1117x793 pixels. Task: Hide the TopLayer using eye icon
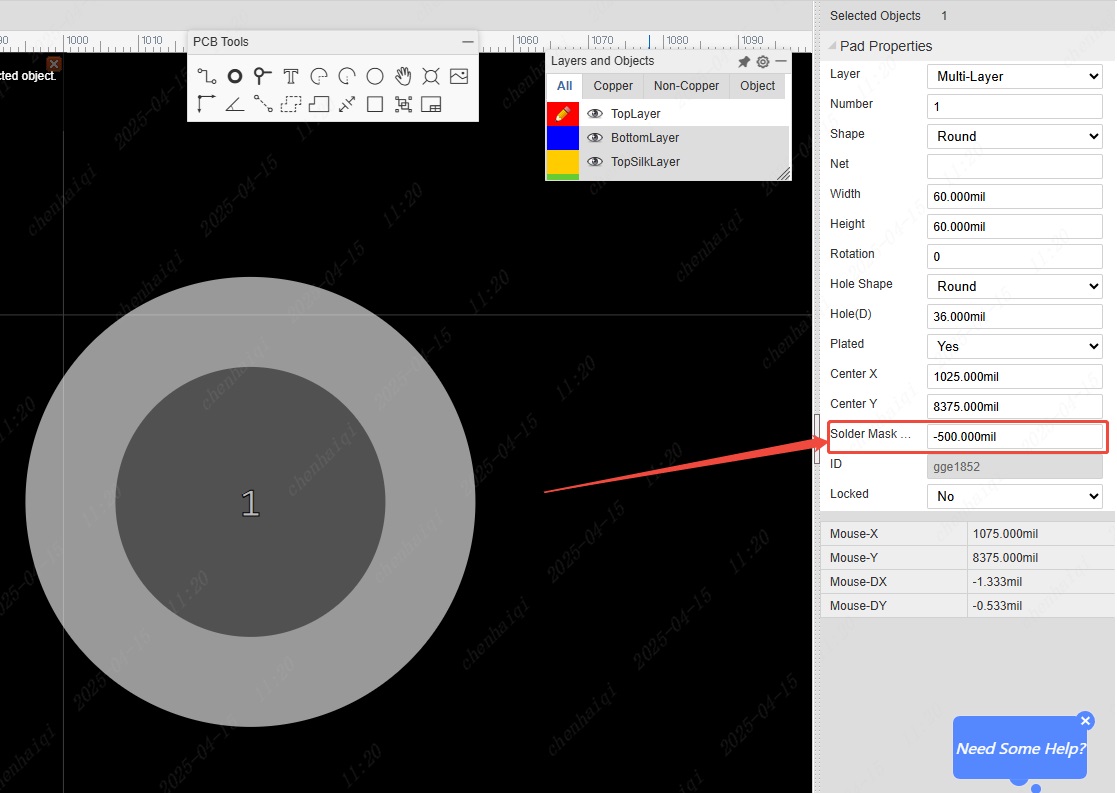(595, 114)
